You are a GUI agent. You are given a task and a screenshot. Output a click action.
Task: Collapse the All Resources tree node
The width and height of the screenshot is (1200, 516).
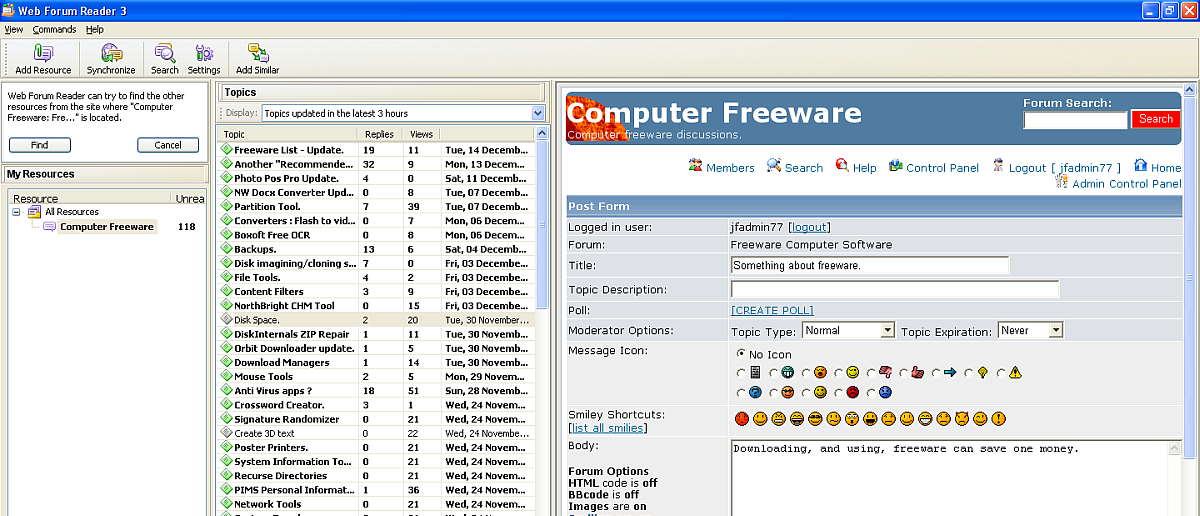pos(17,212)
